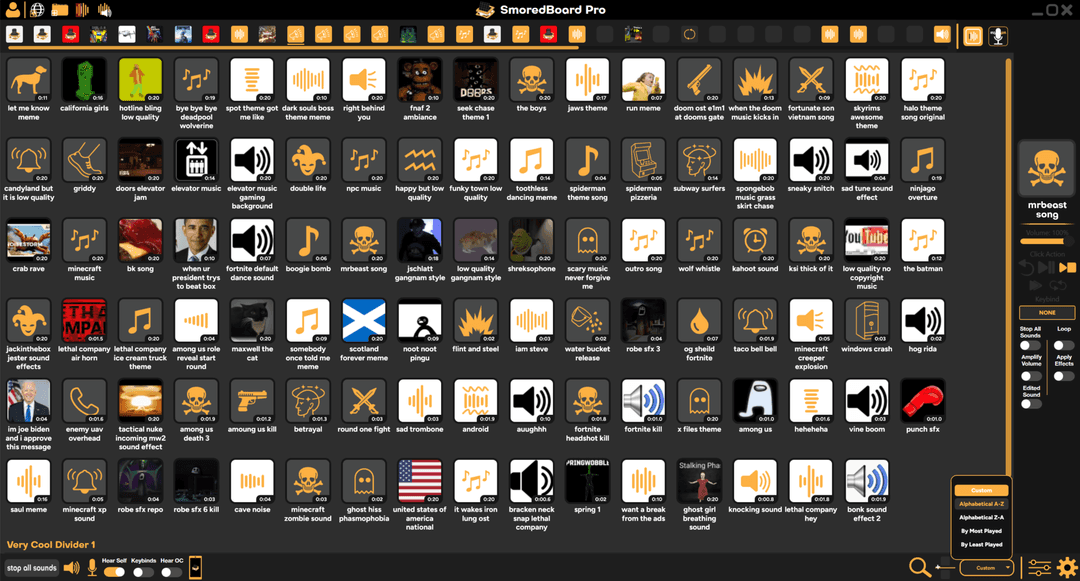This screenshot has width=1080, height=581.
Task: Play 'water bucket release' sound
Action: click(x=588, y=321)
